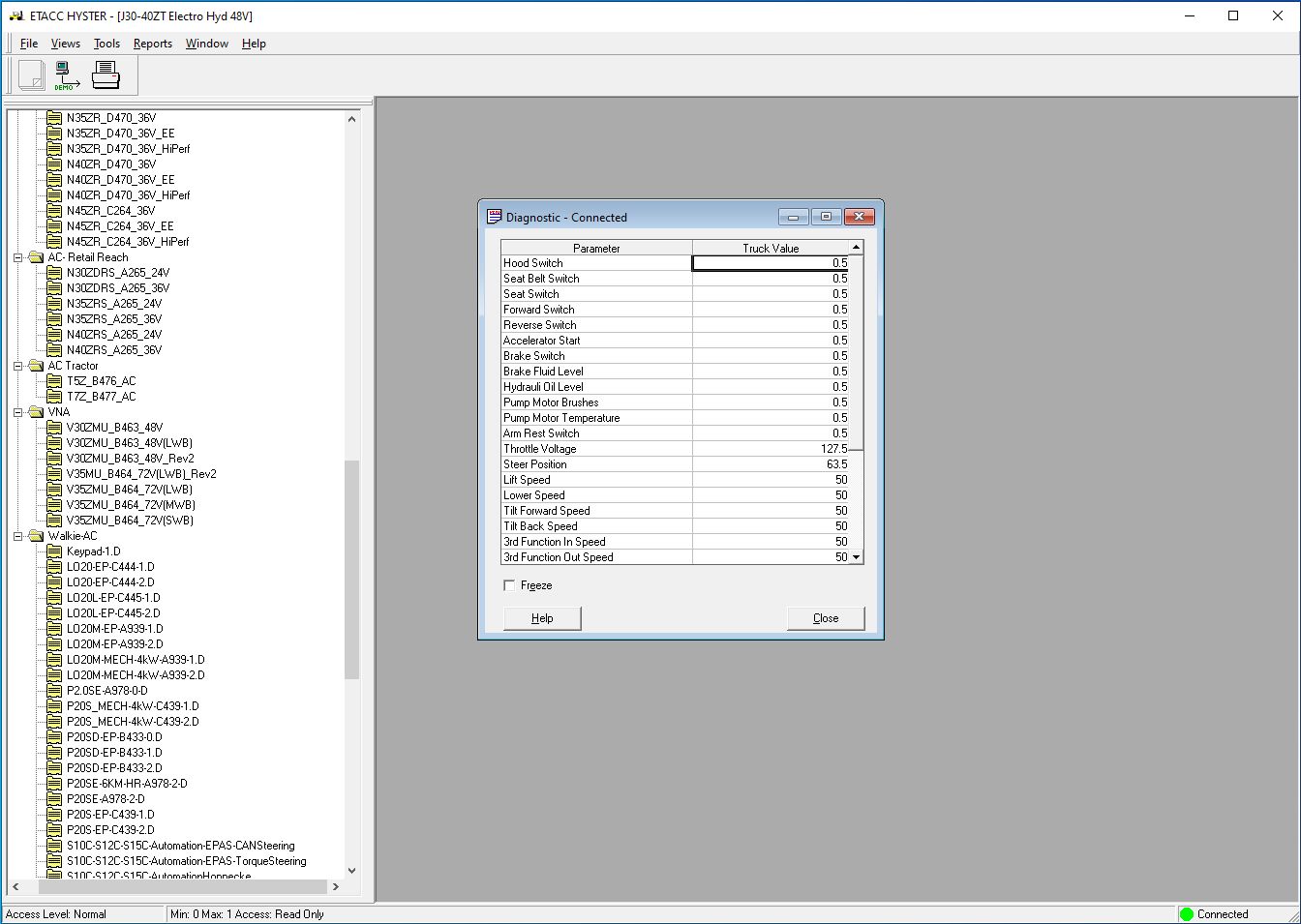The image size is (1301, 924).
Task: Collapse the Walkie-AC tree node
Action: click(x=18, y=536)
